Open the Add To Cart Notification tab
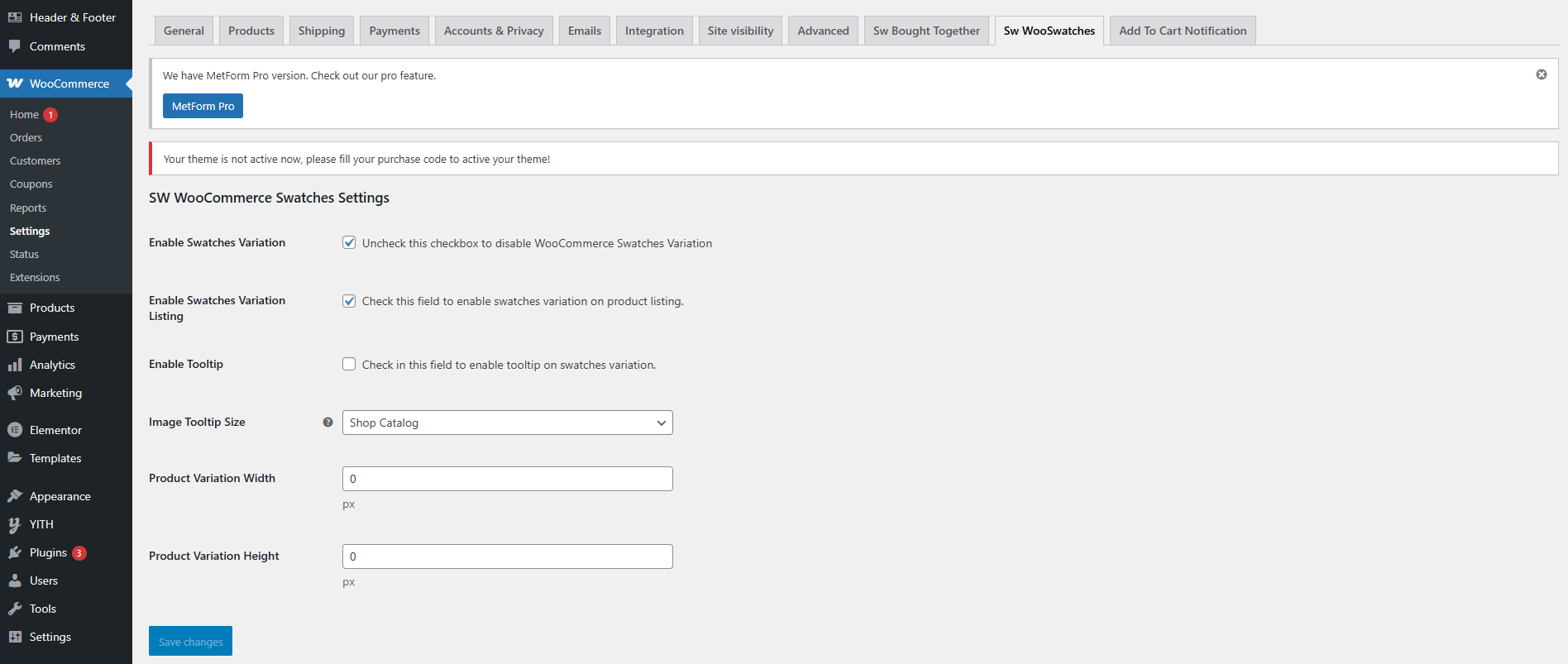Screen dimensions: 1568x664 click(x=1183, y=31)
